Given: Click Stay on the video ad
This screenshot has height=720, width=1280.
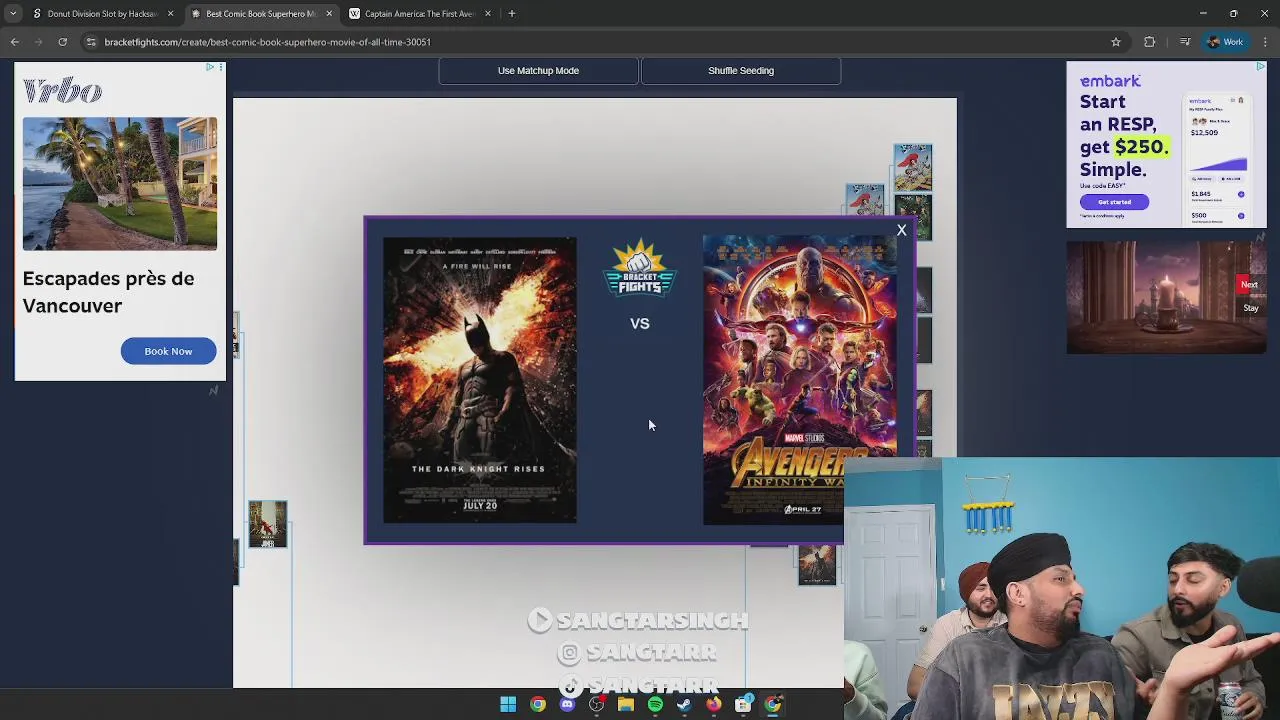Looking at the screenshot, I should point(1251,308).
